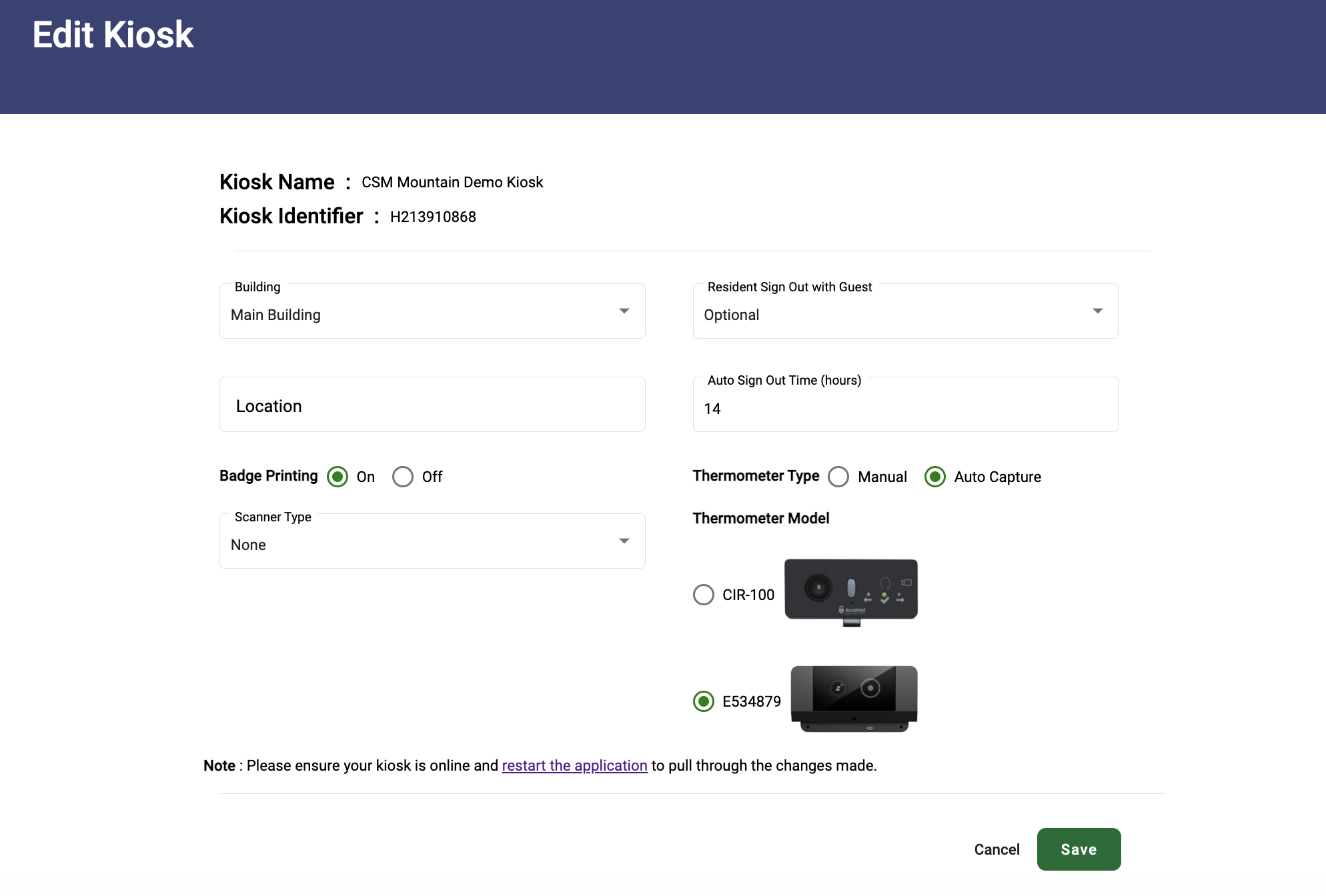Set Thermometer Type to Auto Capture
The height and width of the screenshot is (896, 1326).
(936, 477)
